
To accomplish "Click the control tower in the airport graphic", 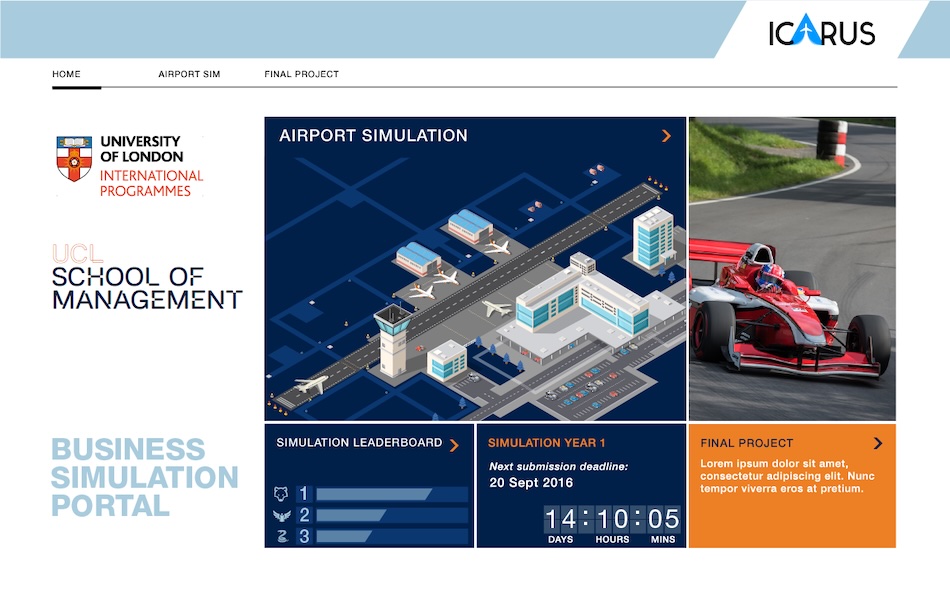I will coord(393,340).
